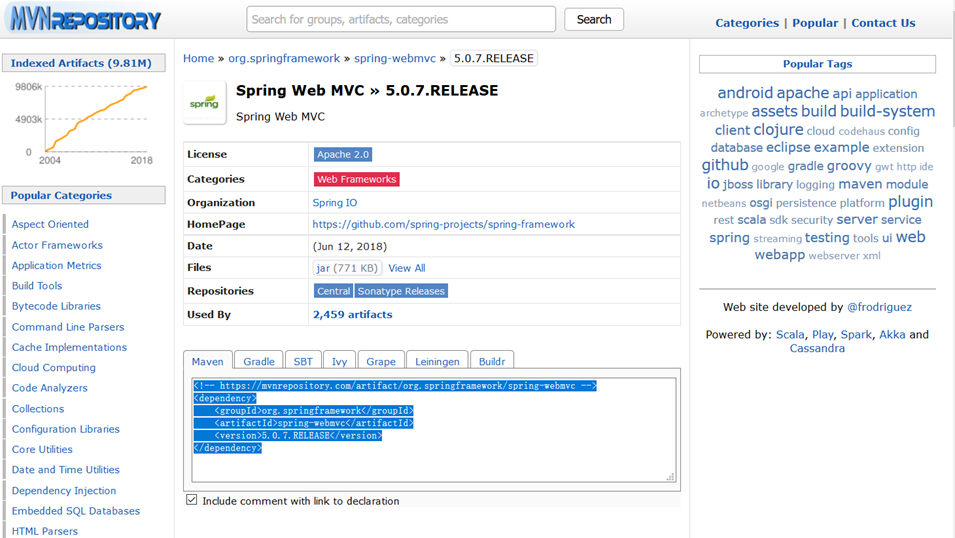The image size is (955, 538).
Task: Switch to the Leiningen tab
Action: click(437, 361)
